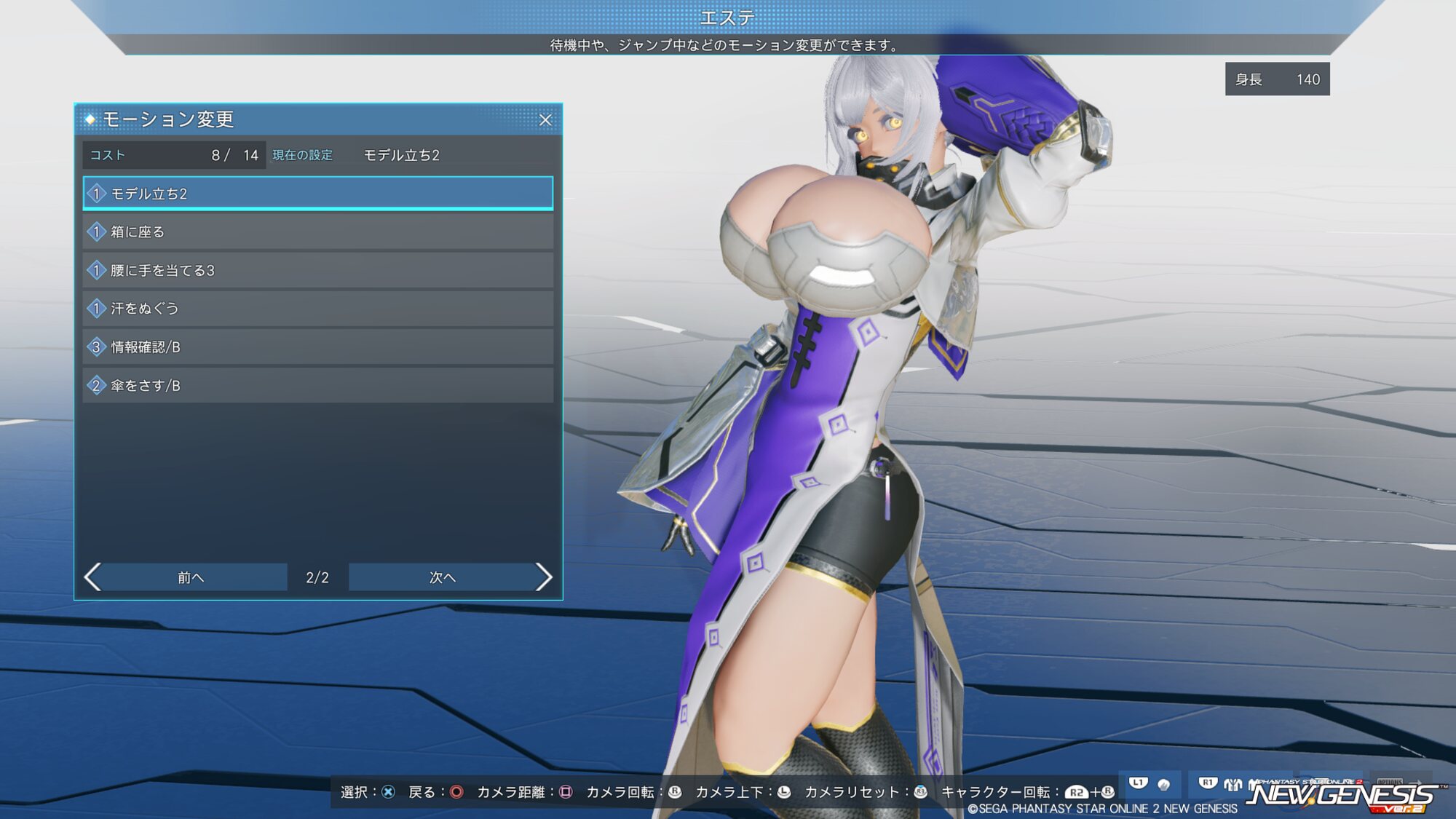Click cost diamond icon beside 傘をさす/B
Screen dimensions: 1456x819
coord(96,386)
